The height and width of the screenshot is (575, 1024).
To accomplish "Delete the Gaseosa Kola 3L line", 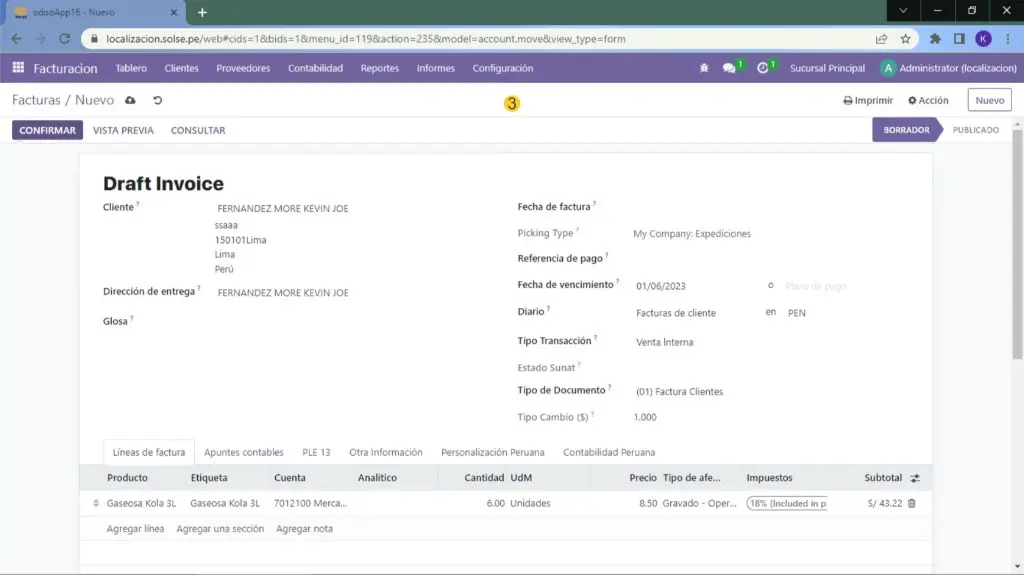I will (x=911, y=503).
